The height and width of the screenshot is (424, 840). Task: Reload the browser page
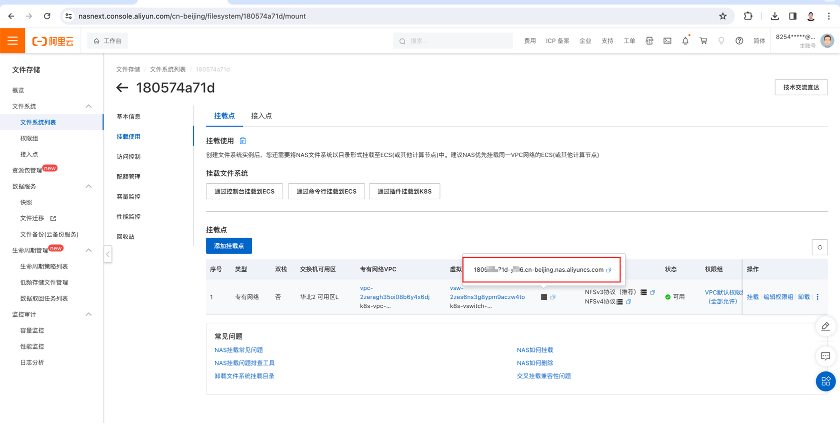tap(47, 16)
